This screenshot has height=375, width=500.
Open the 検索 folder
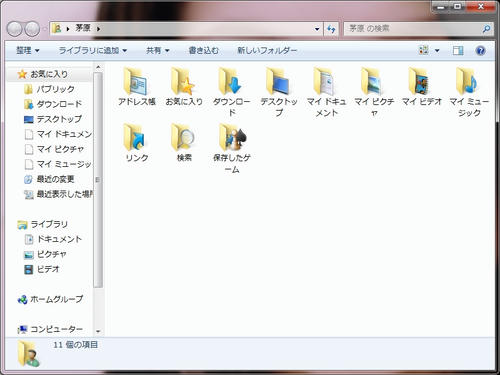[184, 143]
